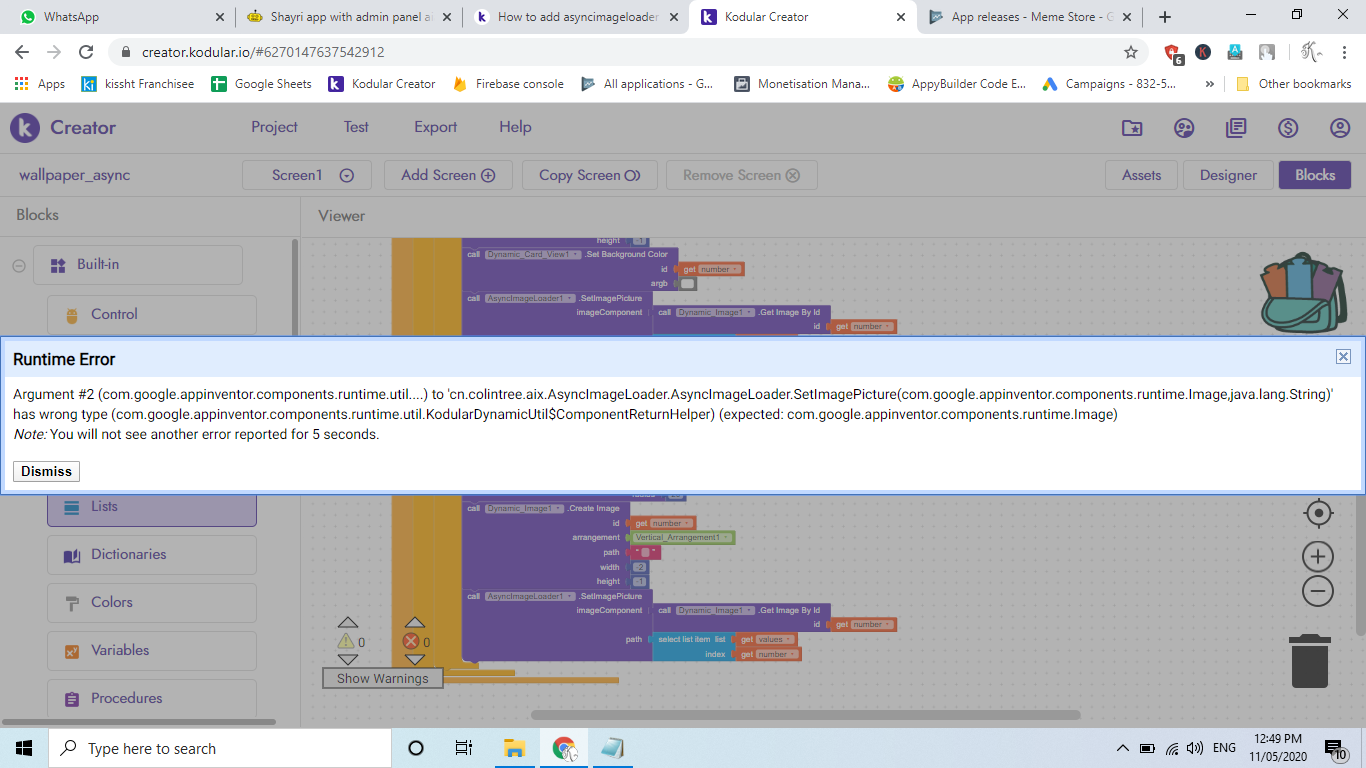Click the trash can icon
1366x768 pixels.
(1309, 661)
